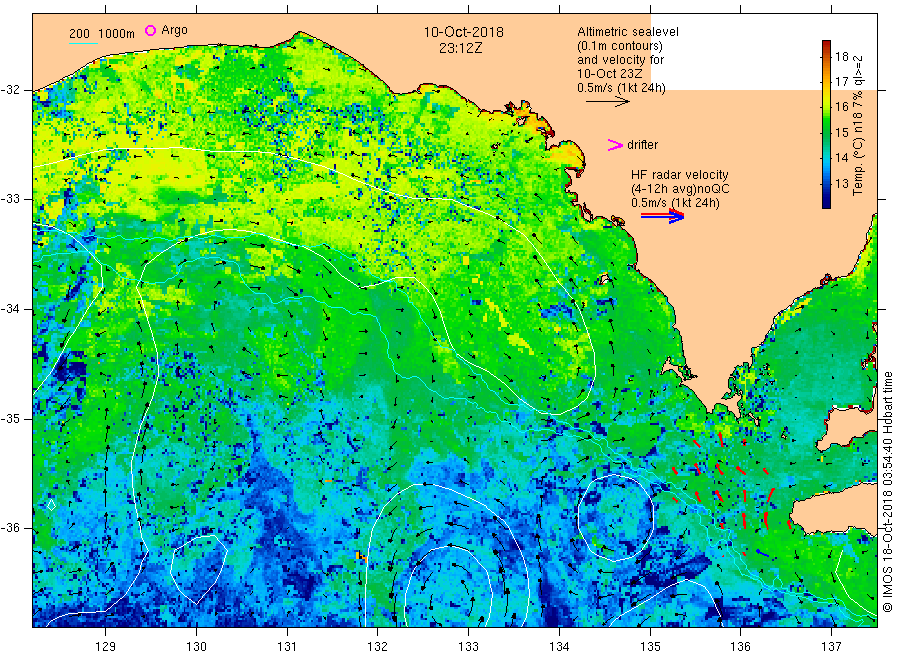The image size is (900, 660).
Task: Click the "drifter" legend label
Action: click(642, 145)
